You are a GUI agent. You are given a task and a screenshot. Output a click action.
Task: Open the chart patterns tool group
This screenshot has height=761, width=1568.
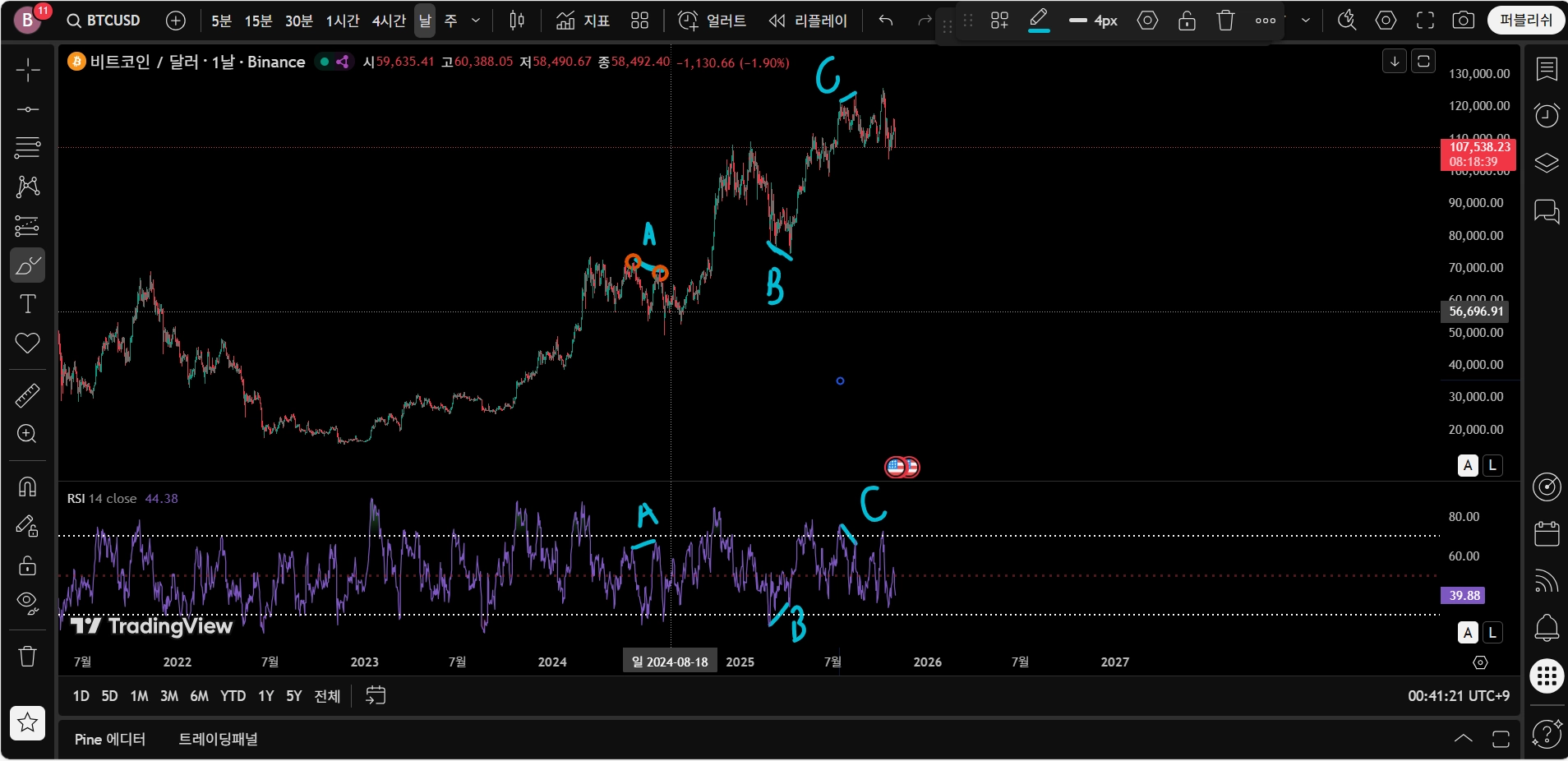[27, 187]
